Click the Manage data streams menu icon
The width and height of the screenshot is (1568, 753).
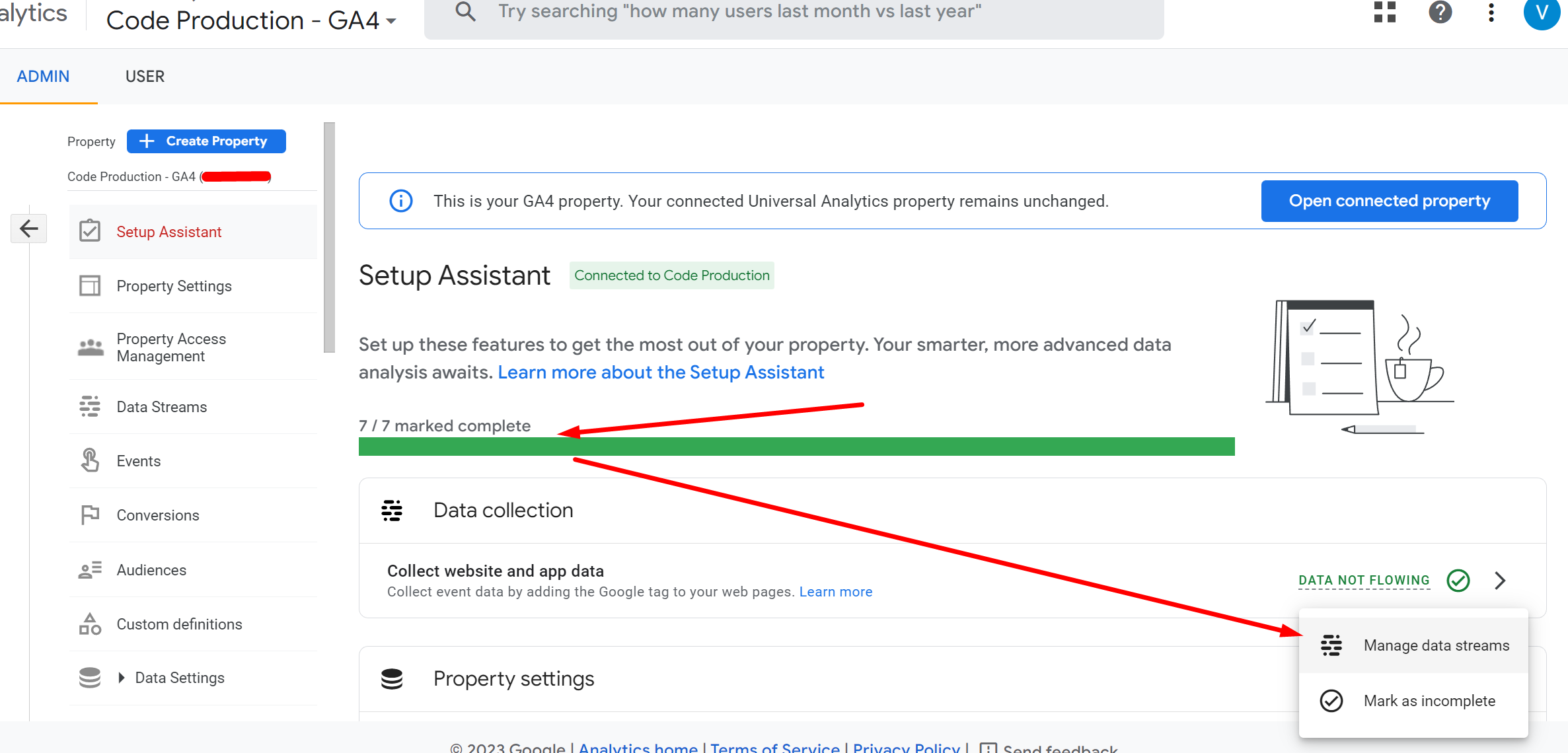pyautogui.click(x=1331, y=645)
